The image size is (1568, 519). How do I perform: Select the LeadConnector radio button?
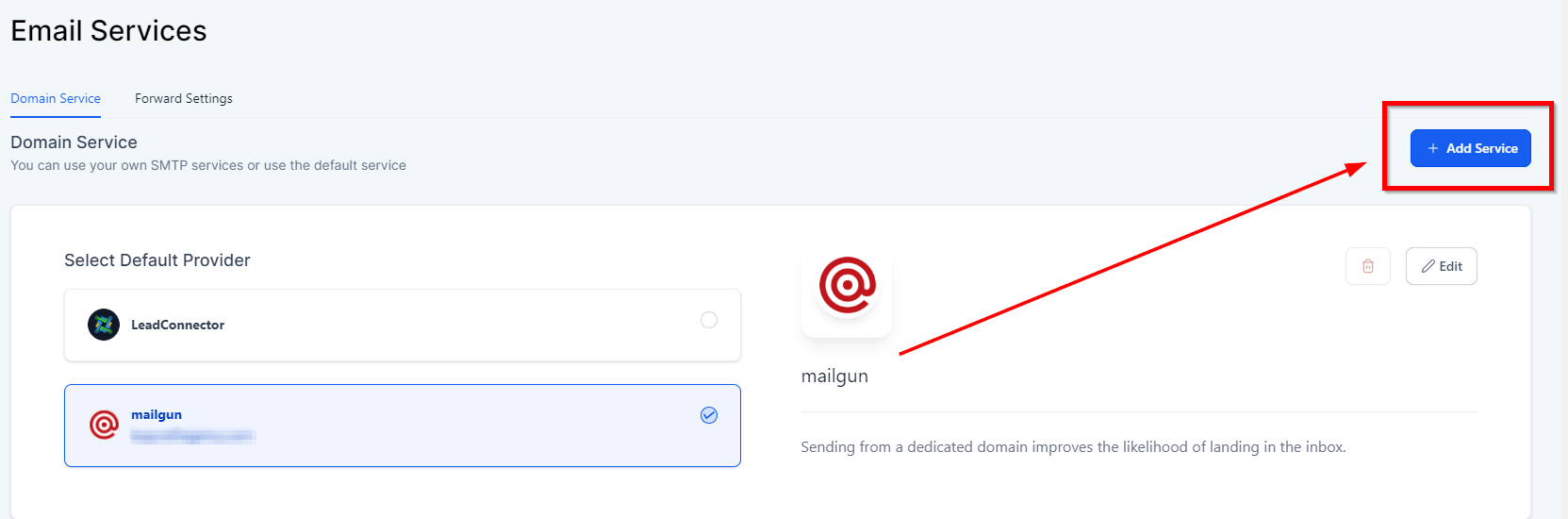[x=709, y=320]
